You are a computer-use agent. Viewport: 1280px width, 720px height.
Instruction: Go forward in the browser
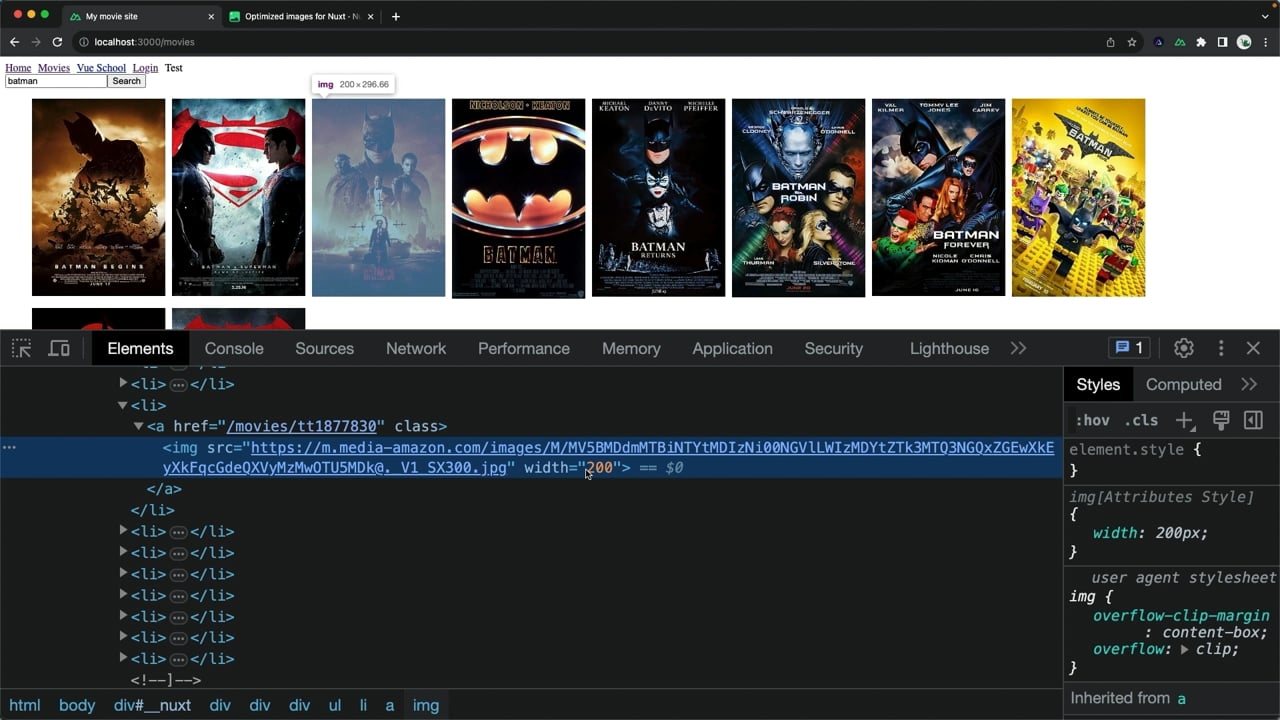coord(36,42)
